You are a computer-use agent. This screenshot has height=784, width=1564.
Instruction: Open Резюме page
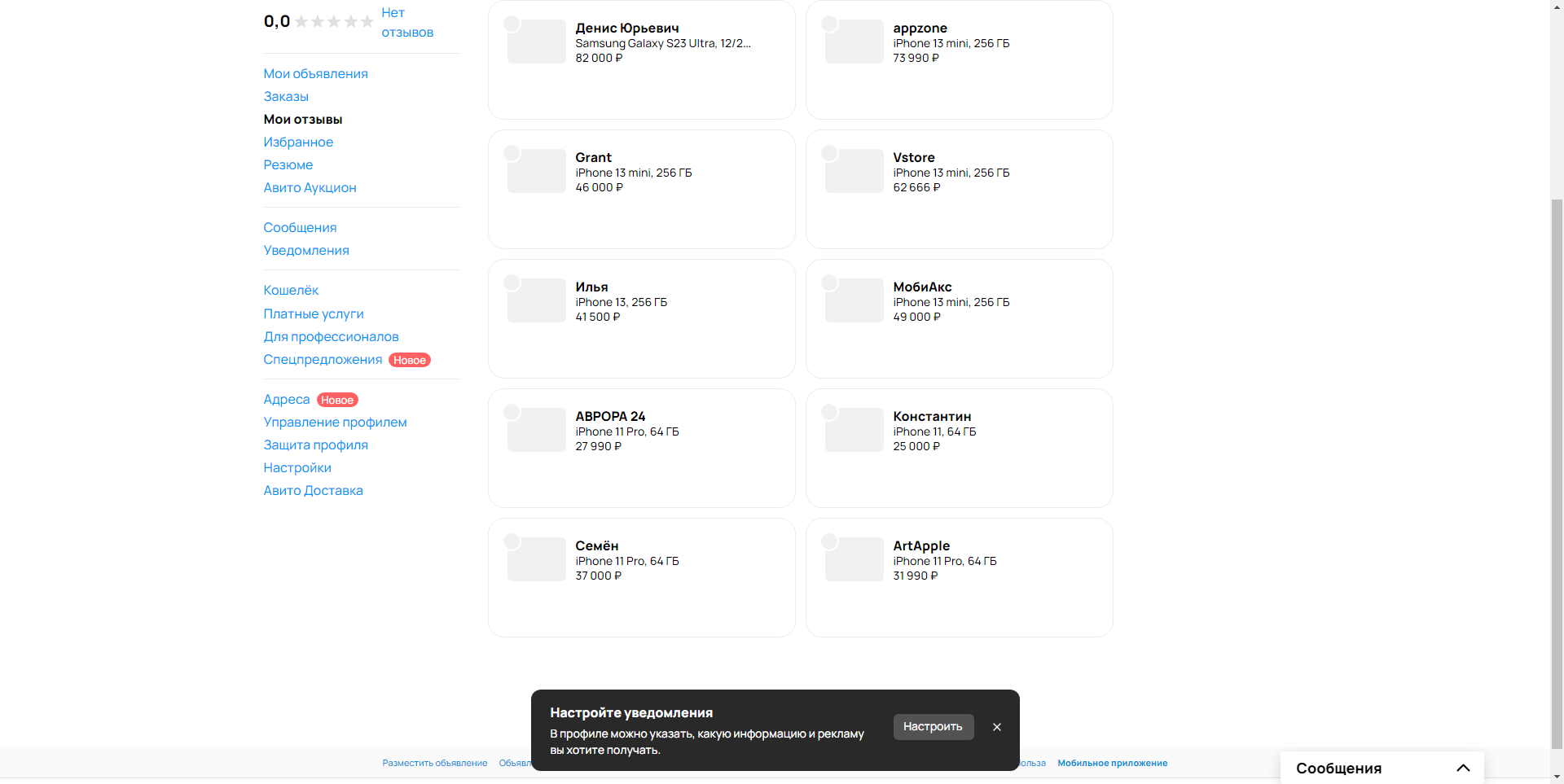pos(288,165)
